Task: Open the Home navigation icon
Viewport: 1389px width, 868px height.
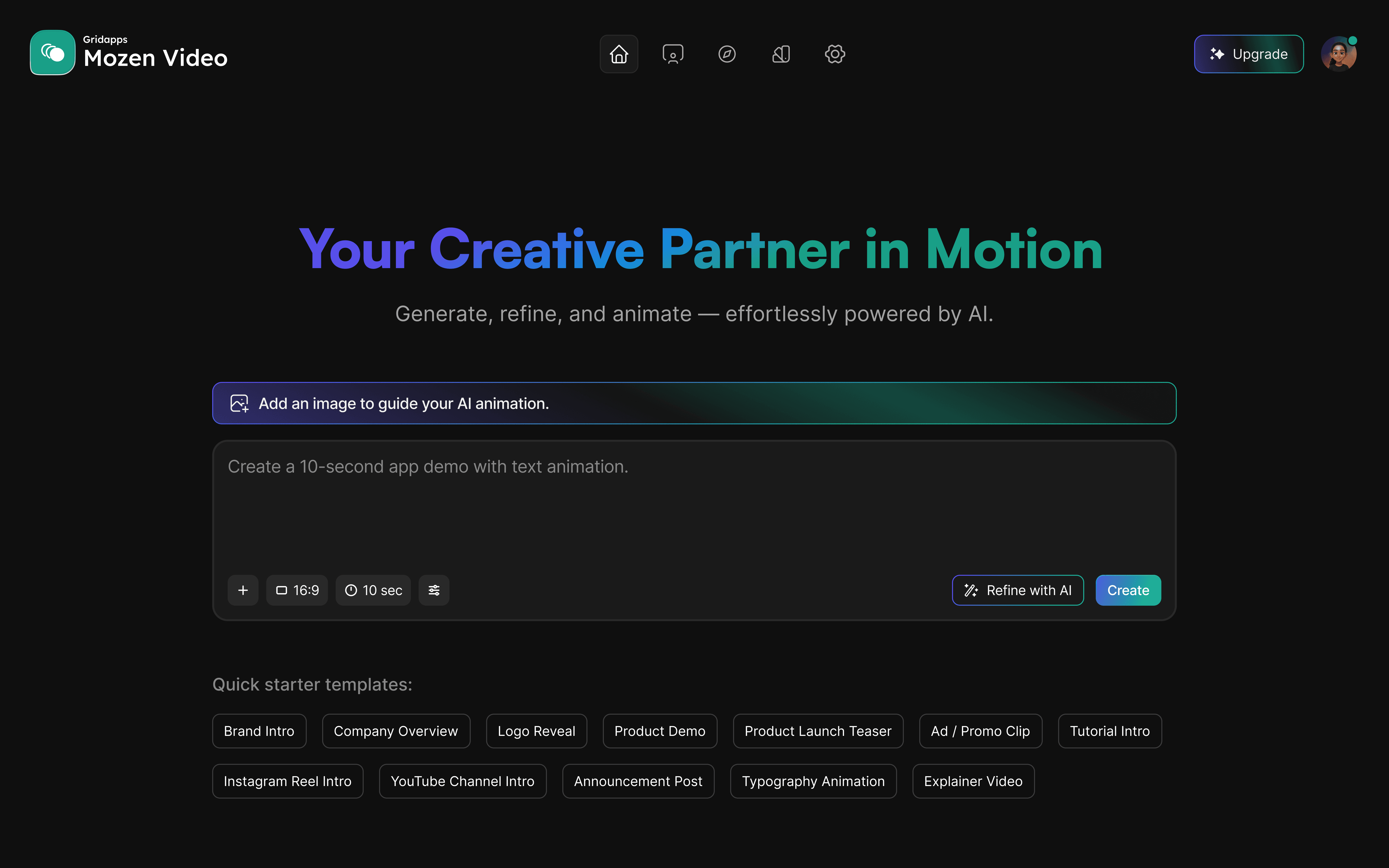Action: tap(619, 54)
